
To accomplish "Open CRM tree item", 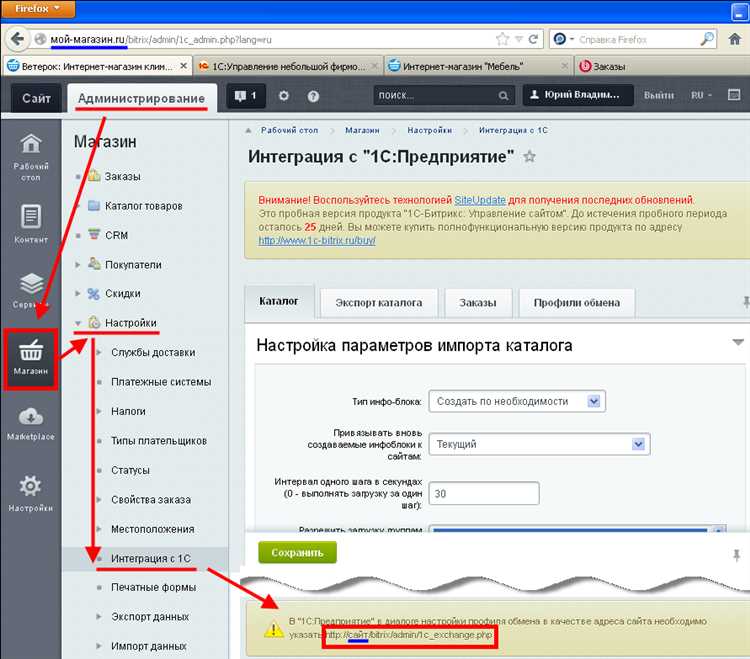I will click(x=116, y=235).
